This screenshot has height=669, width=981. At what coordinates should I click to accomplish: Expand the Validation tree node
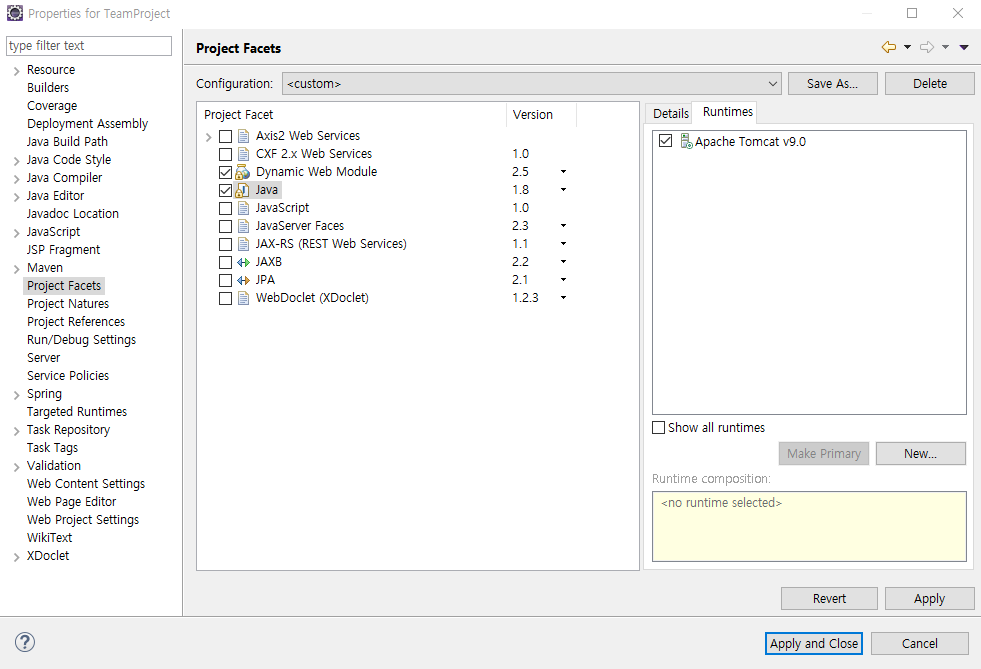(16, 467)
